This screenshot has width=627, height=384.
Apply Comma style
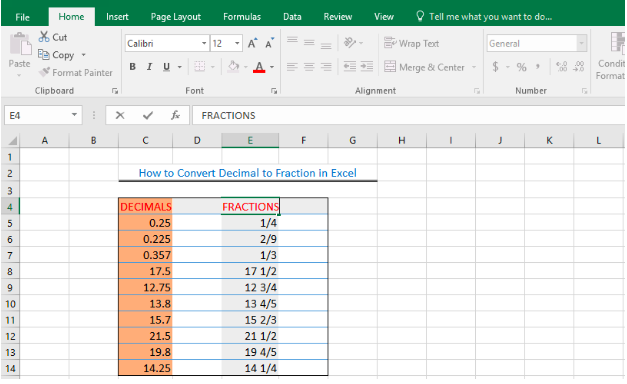click(x=538, y=66)
